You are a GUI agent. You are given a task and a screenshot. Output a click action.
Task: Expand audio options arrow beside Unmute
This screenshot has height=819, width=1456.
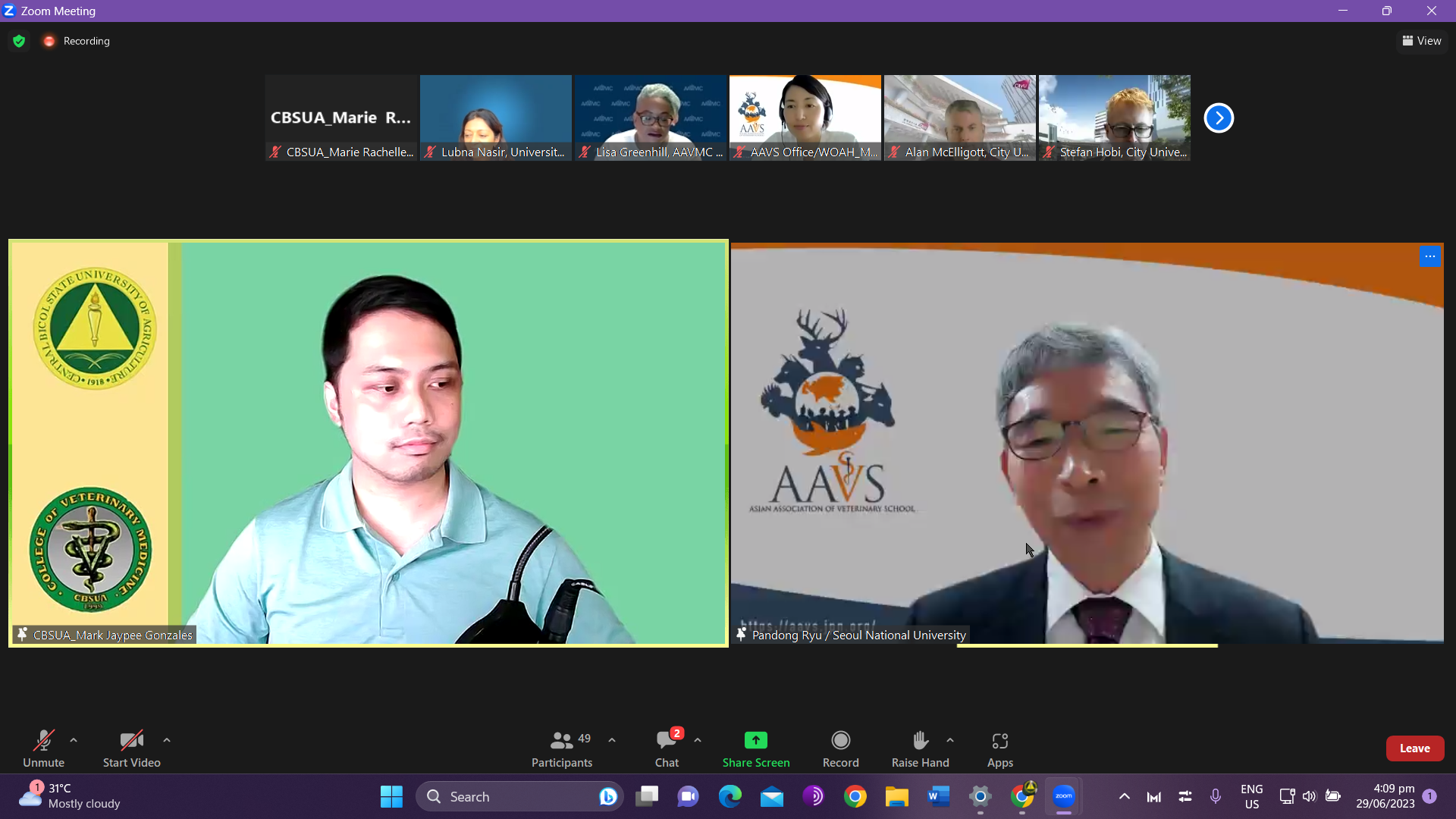click(74, 740)
